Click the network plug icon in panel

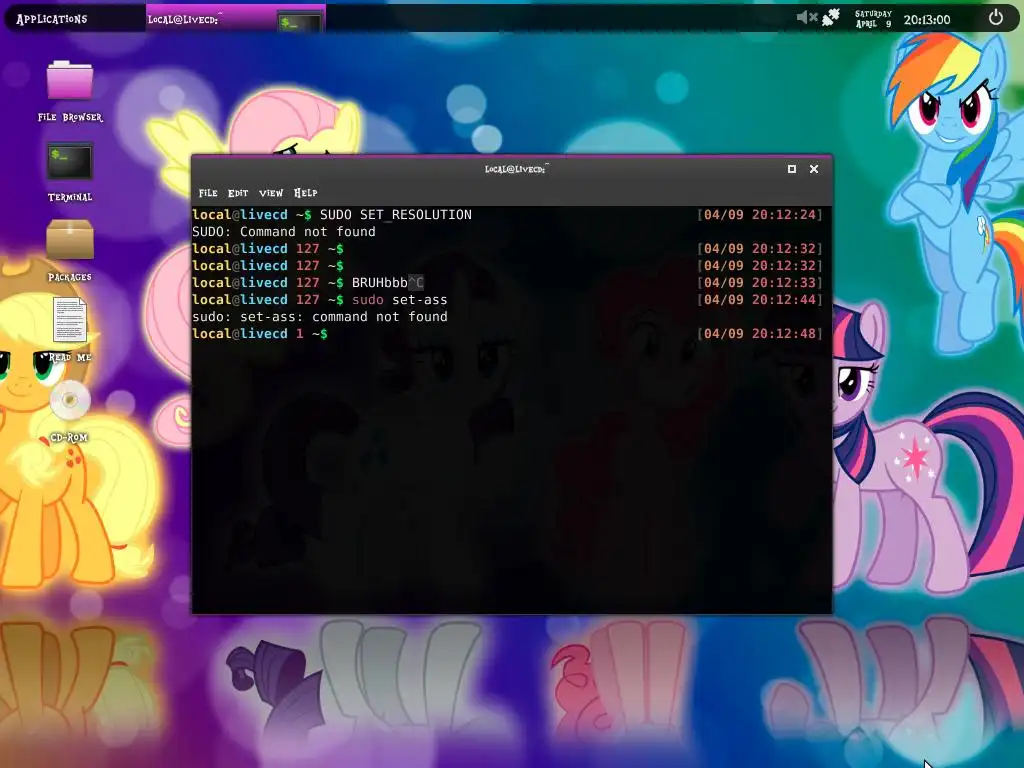click(x=830, y=18)
